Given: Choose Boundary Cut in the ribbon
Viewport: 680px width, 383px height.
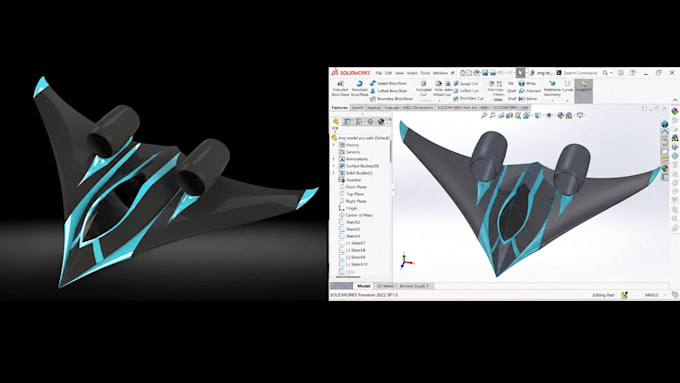Looking at the screenshot, I should tap(468, 98).
